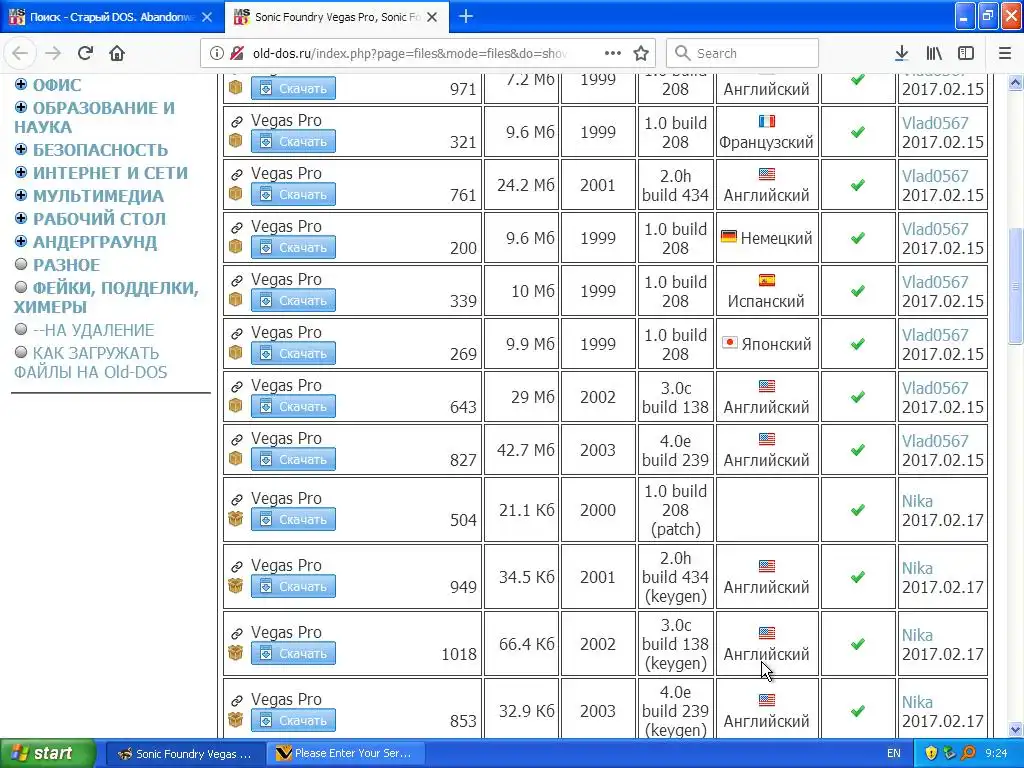Expand the МУЛЬТИМЕДИА category
This screenshot has width=1024, height=768.
click(21, 195)
